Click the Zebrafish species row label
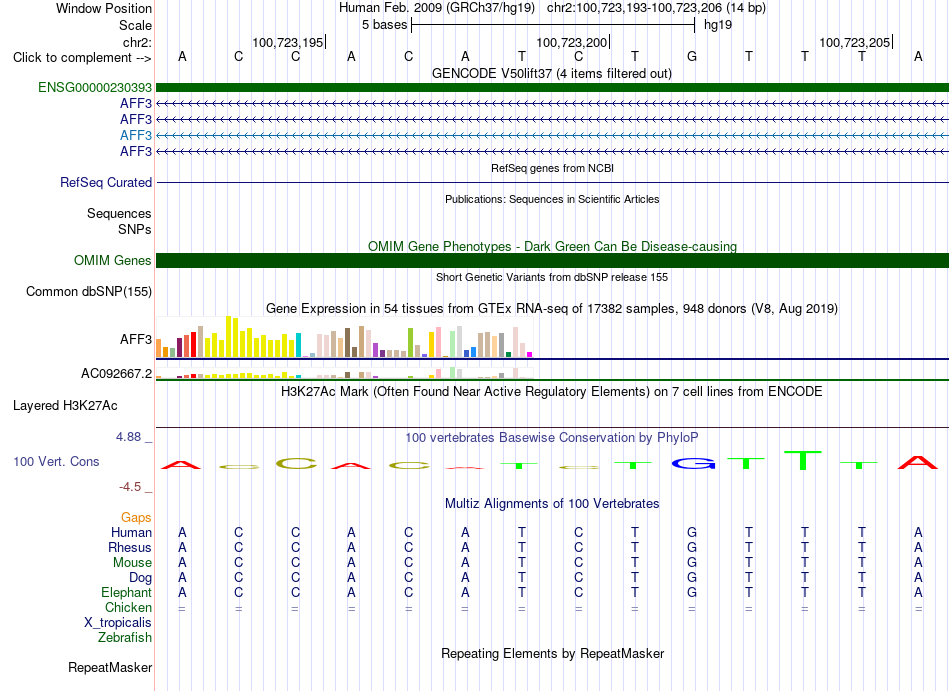This screenshot has height=691, width=950. (125, 638)
